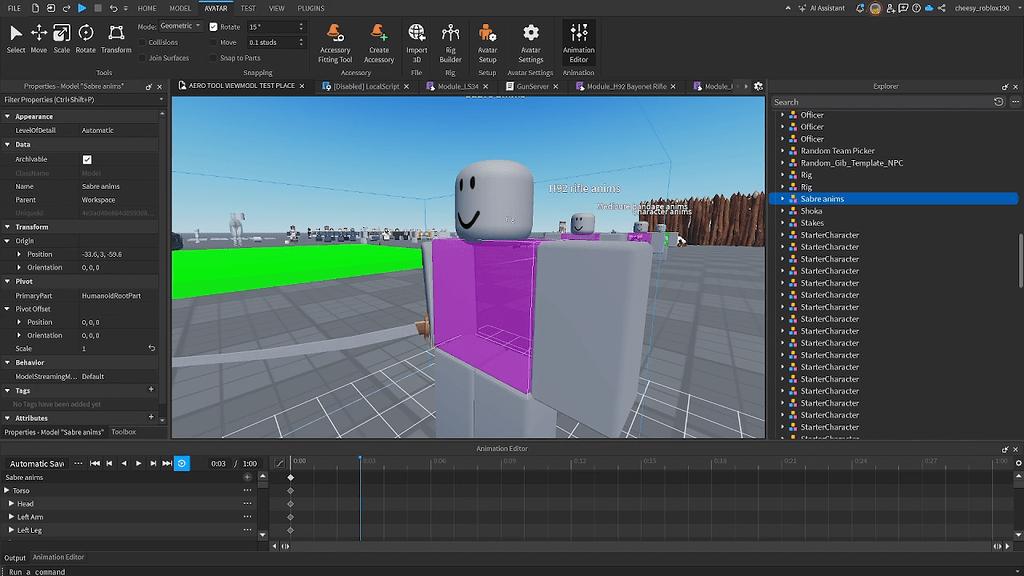Expand Origin Position property
Viewport: 1024px width, 576px height.
click(x=19, y=254)
